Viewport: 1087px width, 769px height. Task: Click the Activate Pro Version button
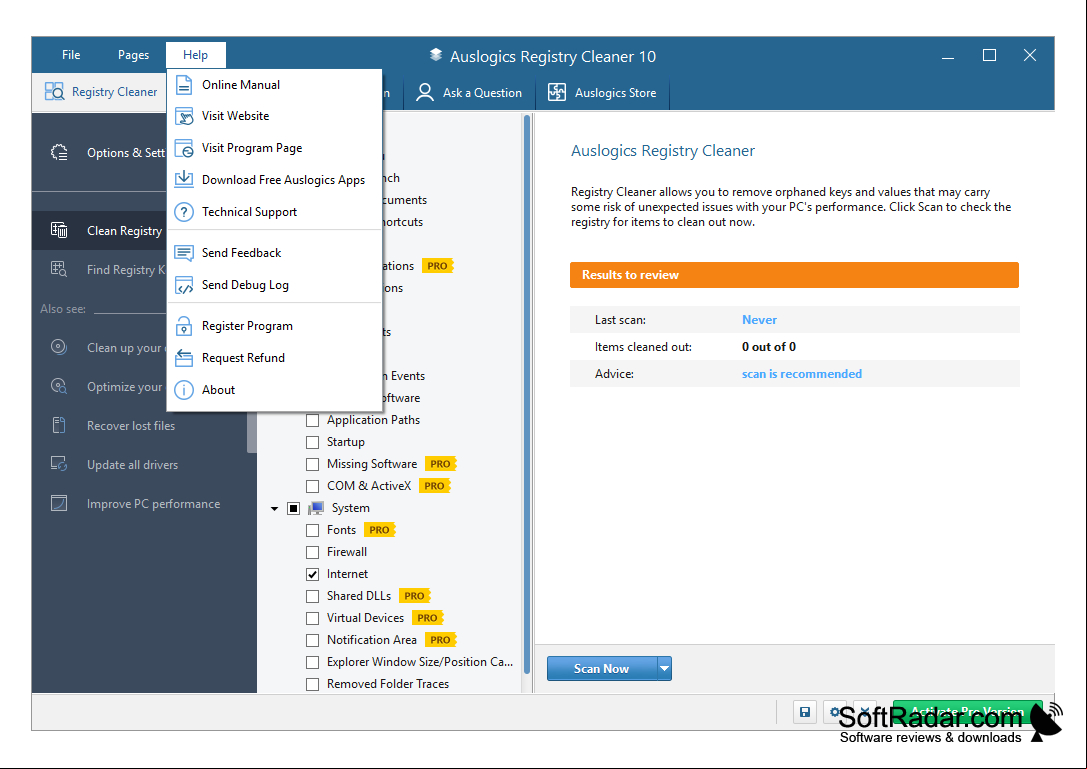[x=968, y=711]
